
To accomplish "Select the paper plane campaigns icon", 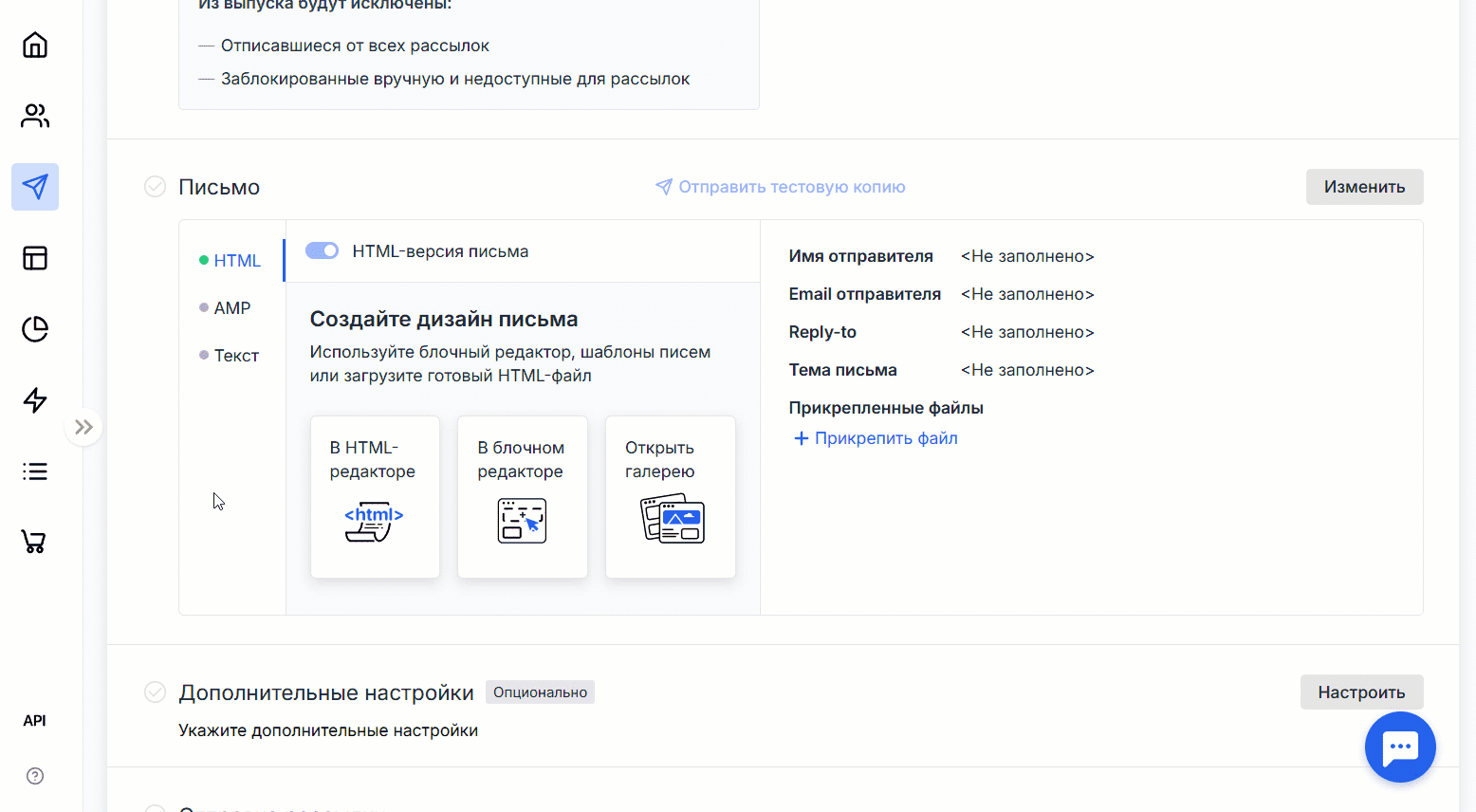I will pos(35,187).
